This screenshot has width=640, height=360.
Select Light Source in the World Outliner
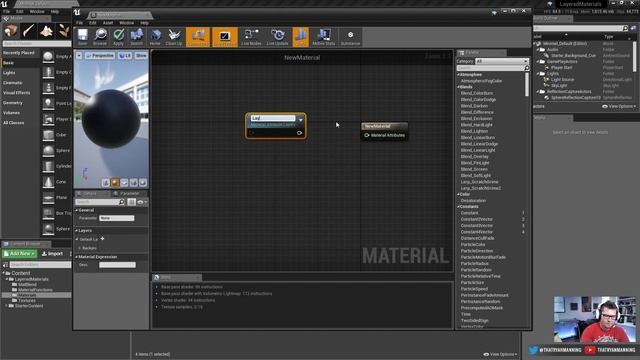point(562,80)
